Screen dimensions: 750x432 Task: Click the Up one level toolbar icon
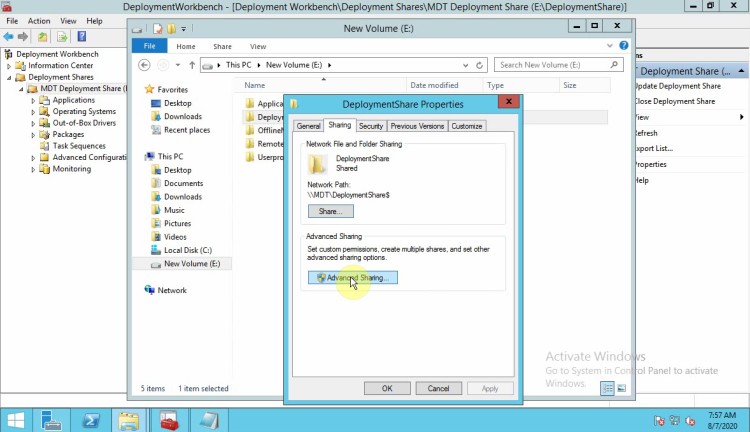[43, 36]
